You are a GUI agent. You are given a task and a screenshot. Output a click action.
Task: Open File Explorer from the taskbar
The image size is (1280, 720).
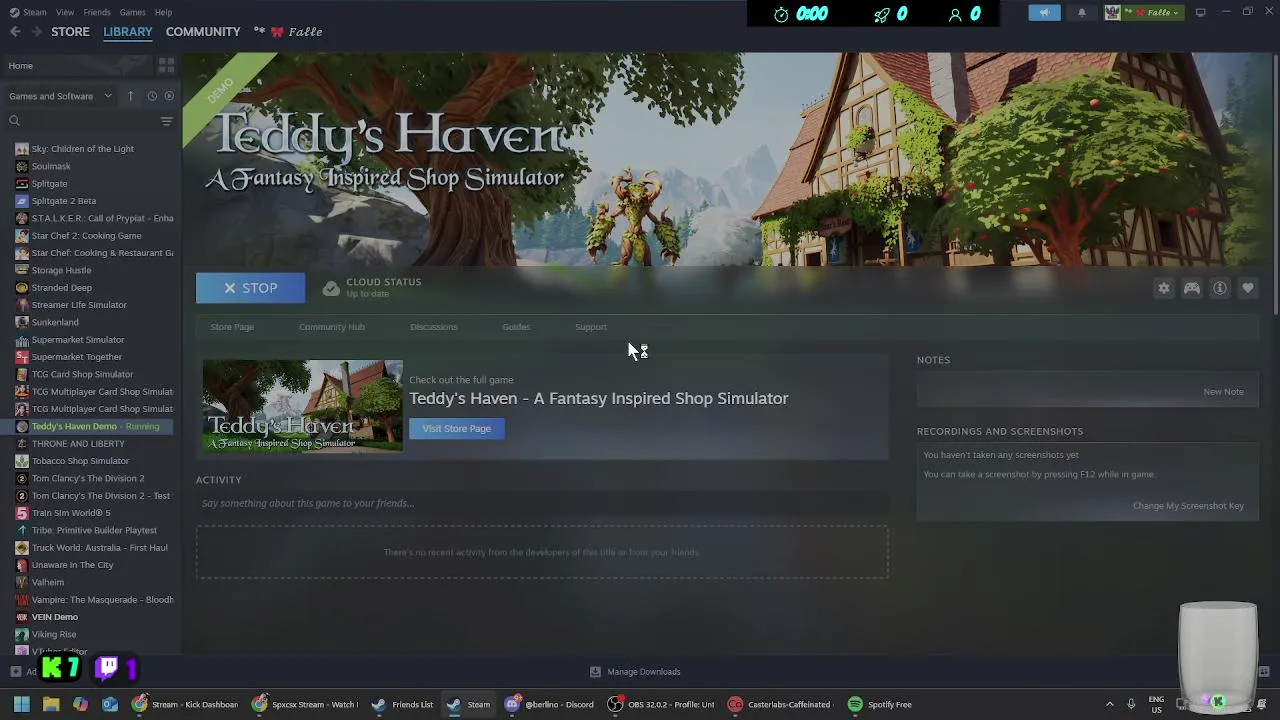(51, 704)
